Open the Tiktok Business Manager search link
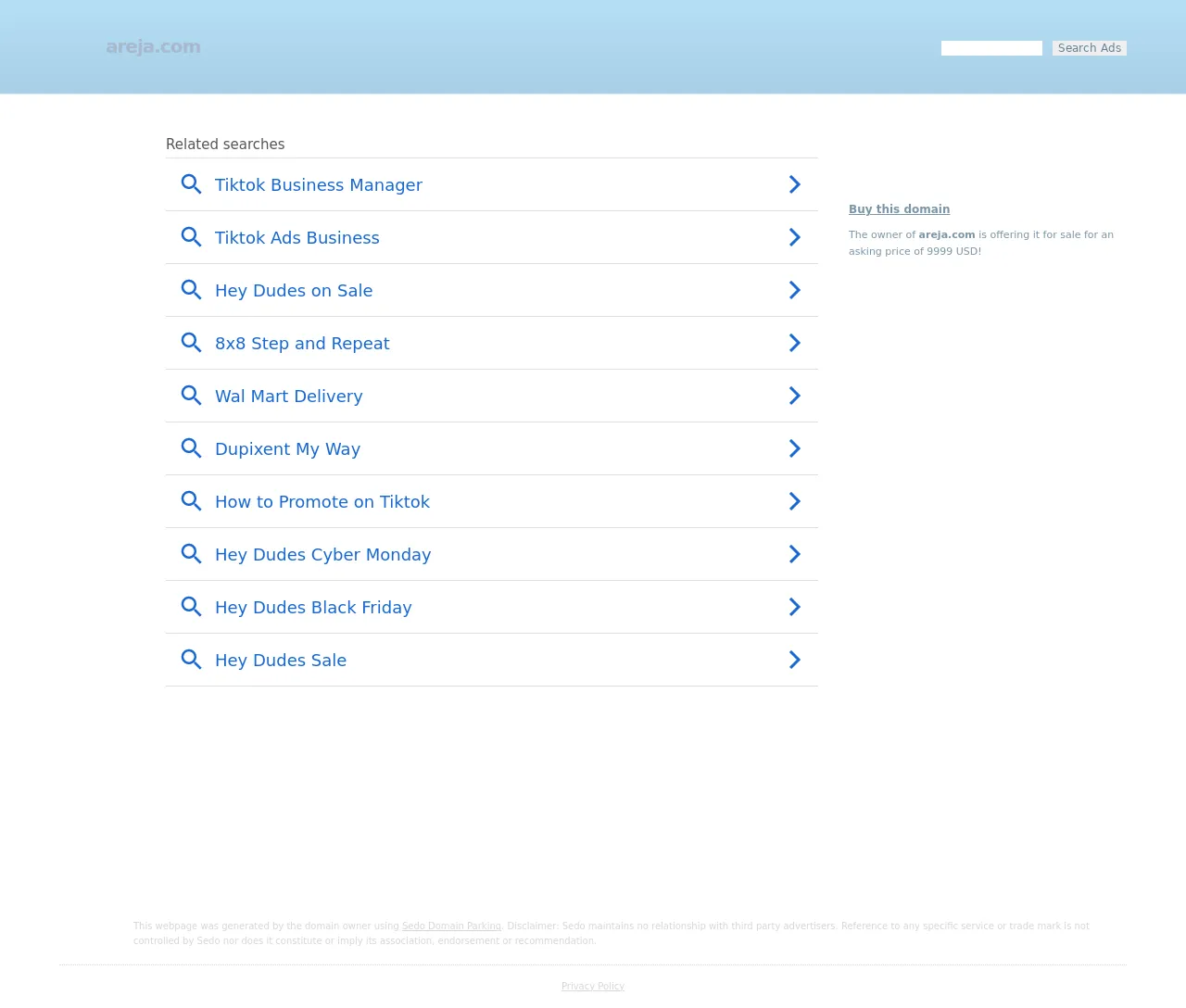 [319, 185]
